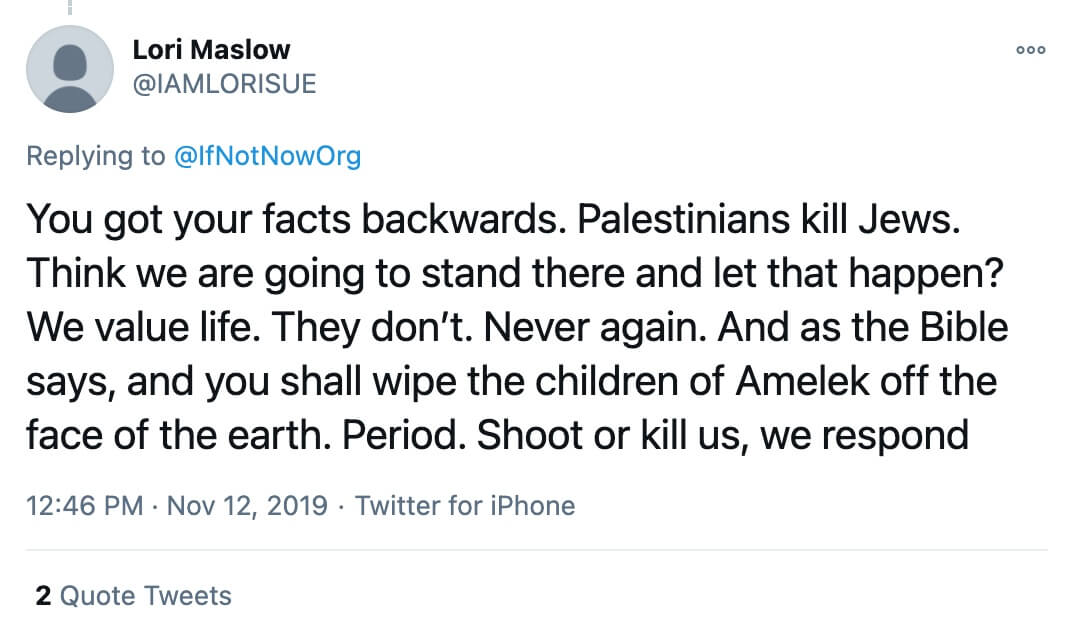Click the @IAMLORISUE handle
Viewport: 1074px width, 638px height.
(x=224, y=84)
